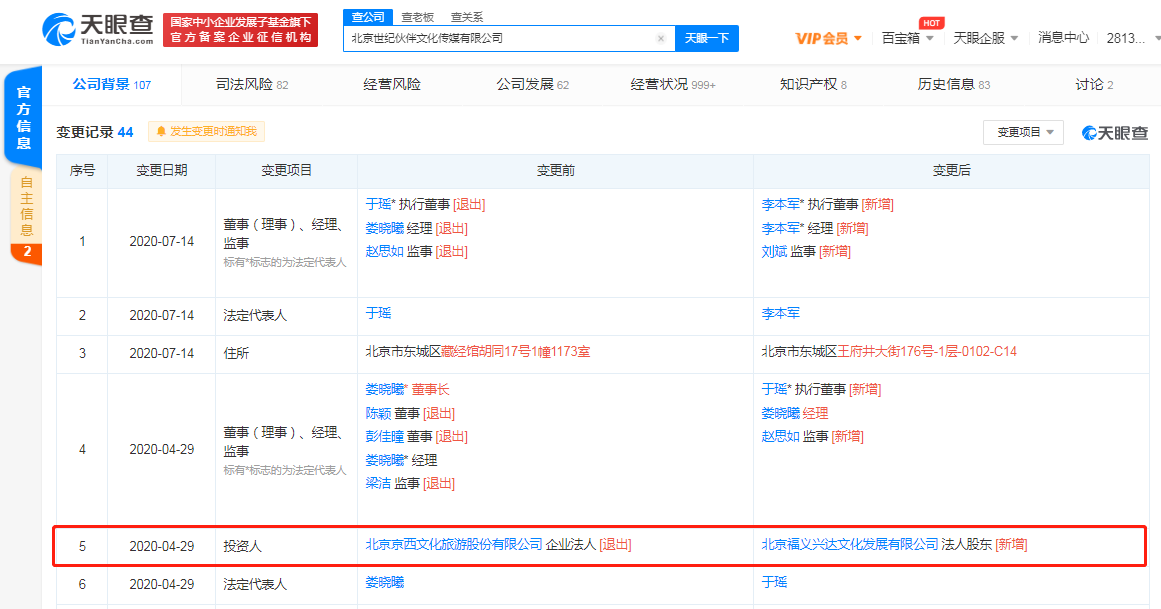This screenshot has height=609, width=1161.
Task: Click the 变更记录 44 heading
Action: 95,133
